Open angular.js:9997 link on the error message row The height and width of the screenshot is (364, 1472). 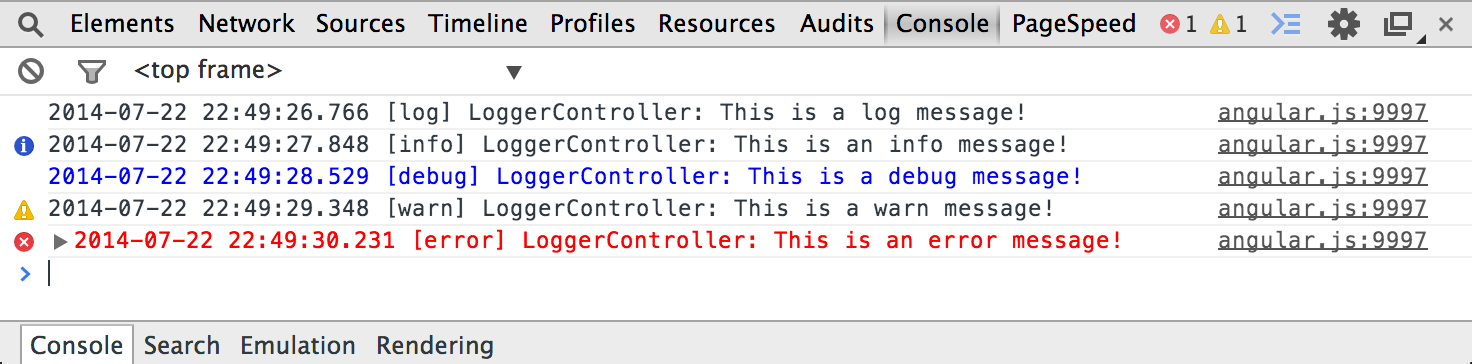(x=1322, y=241)
